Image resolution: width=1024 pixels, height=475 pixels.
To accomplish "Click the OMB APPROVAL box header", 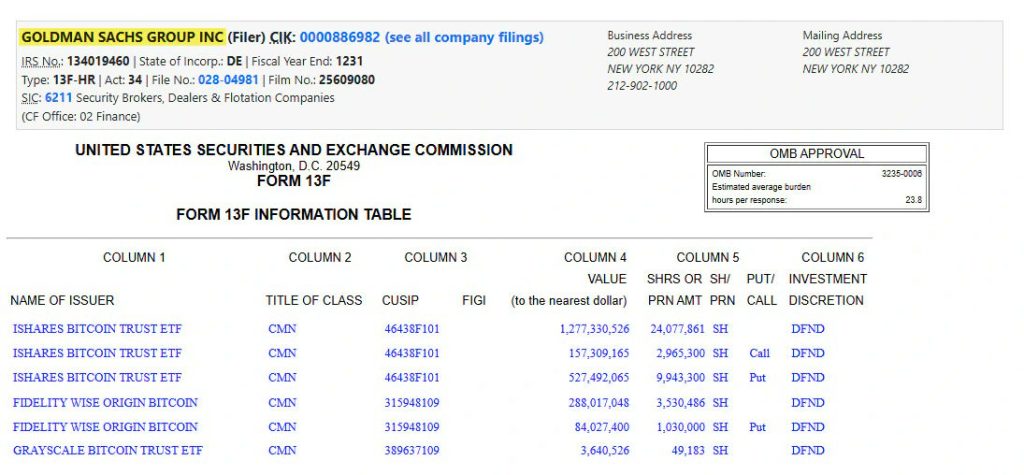I will pos(816,154).
